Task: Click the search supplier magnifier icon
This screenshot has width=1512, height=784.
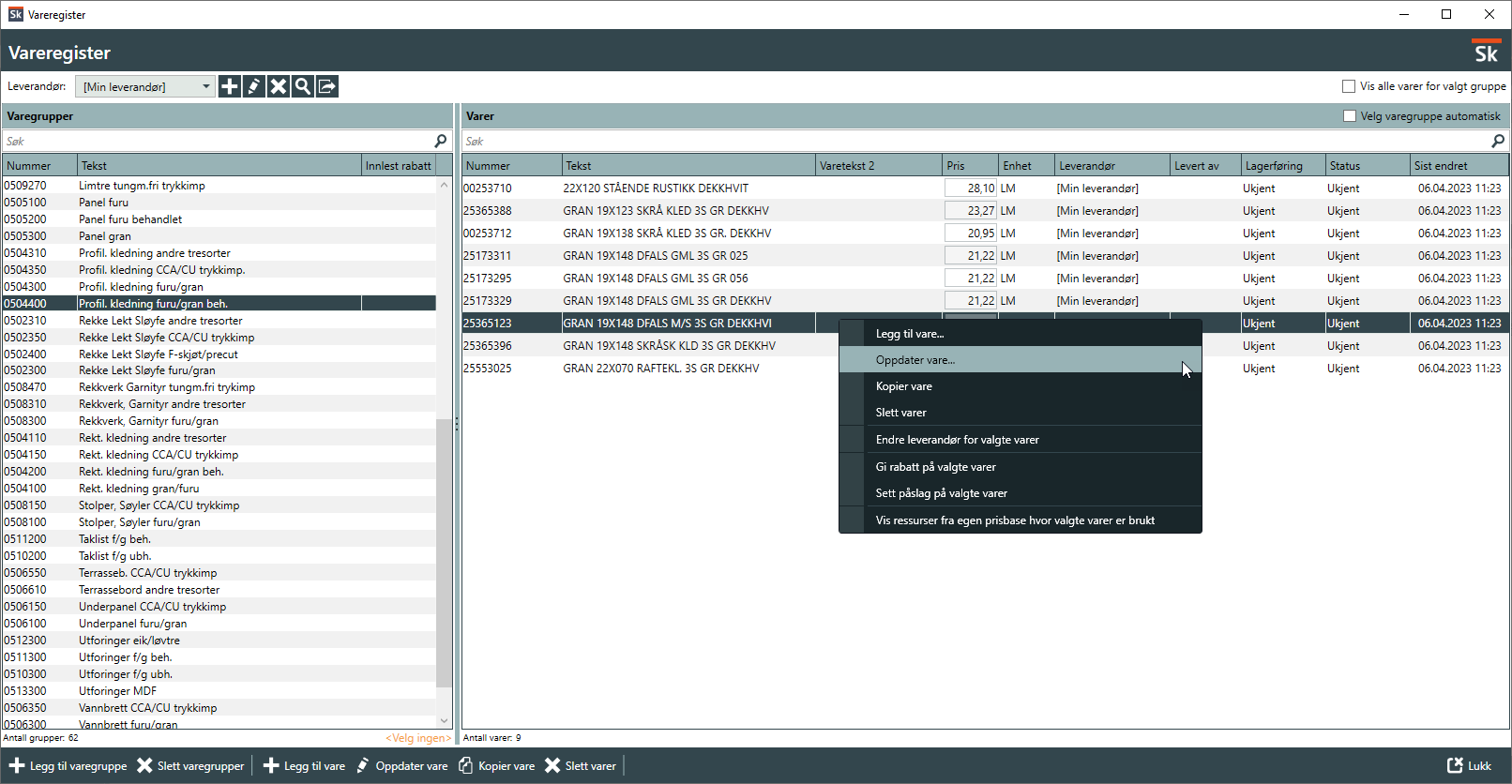Action: tap(302, 86)
